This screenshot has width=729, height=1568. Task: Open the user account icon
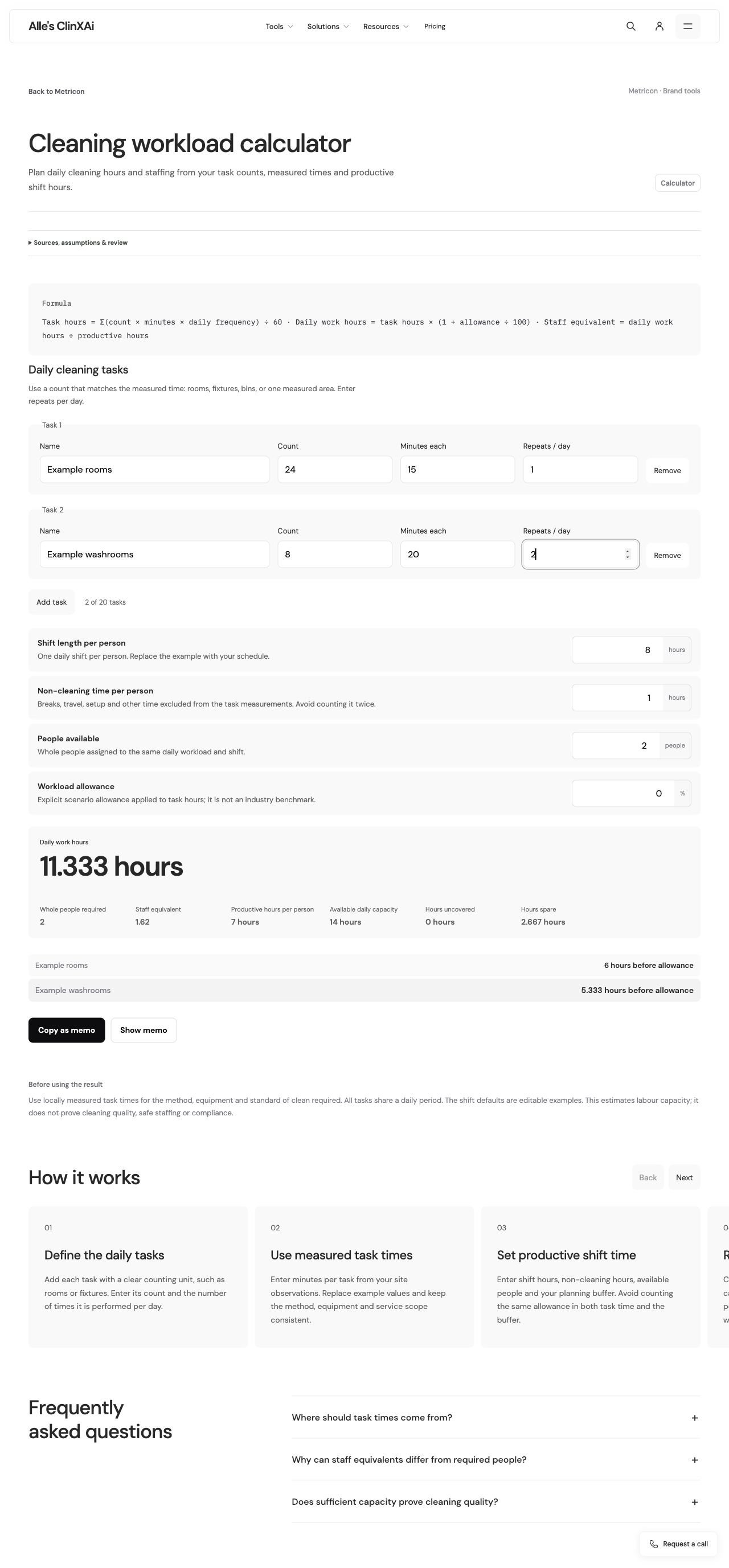coord(659,26)
